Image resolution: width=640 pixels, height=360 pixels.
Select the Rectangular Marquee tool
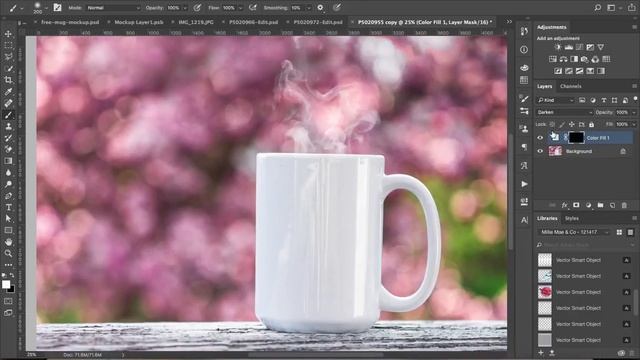[x=8, y=45]
